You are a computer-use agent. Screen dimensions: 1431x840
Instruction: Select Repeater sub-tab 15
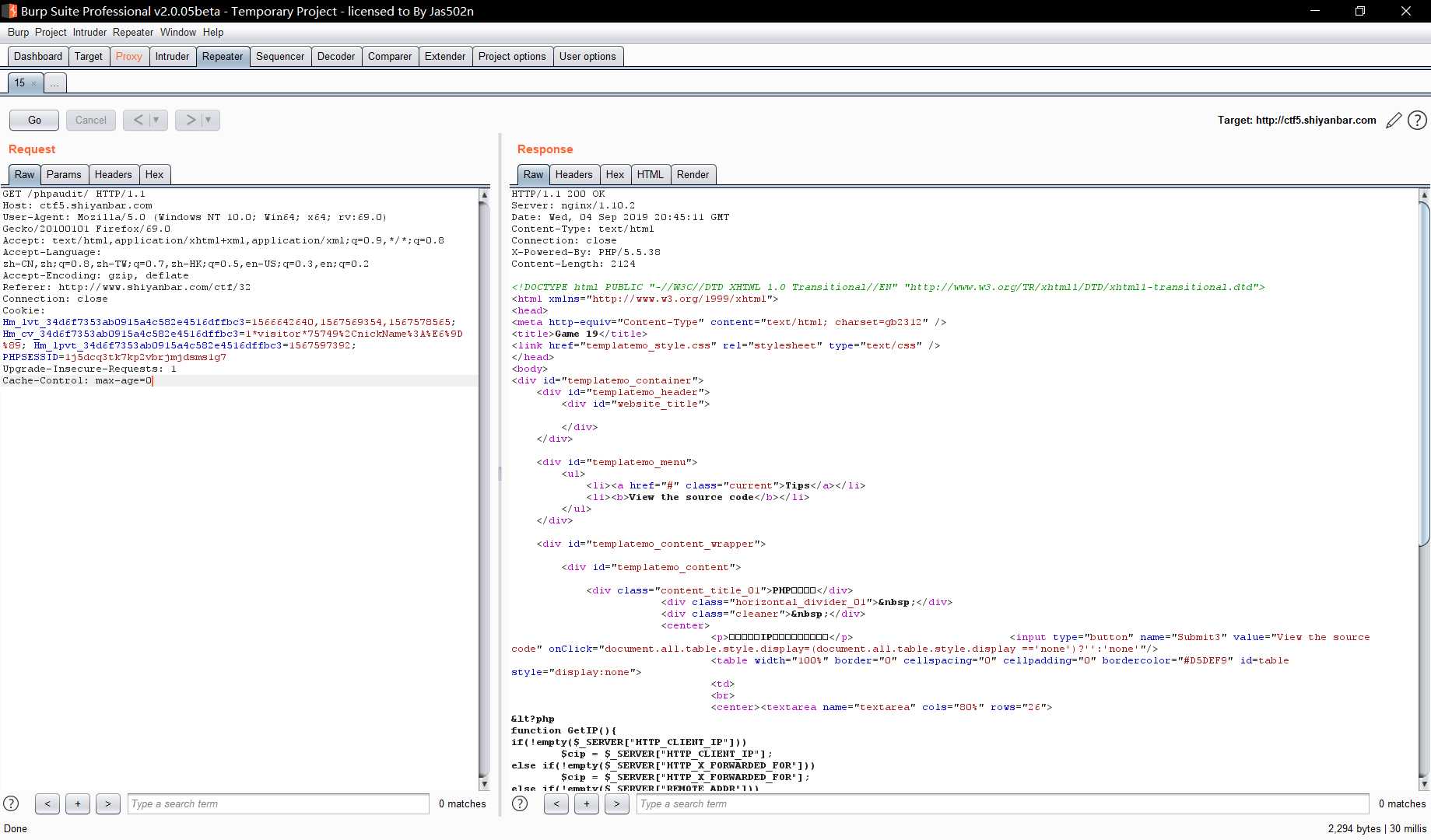[x=19, y=82]
